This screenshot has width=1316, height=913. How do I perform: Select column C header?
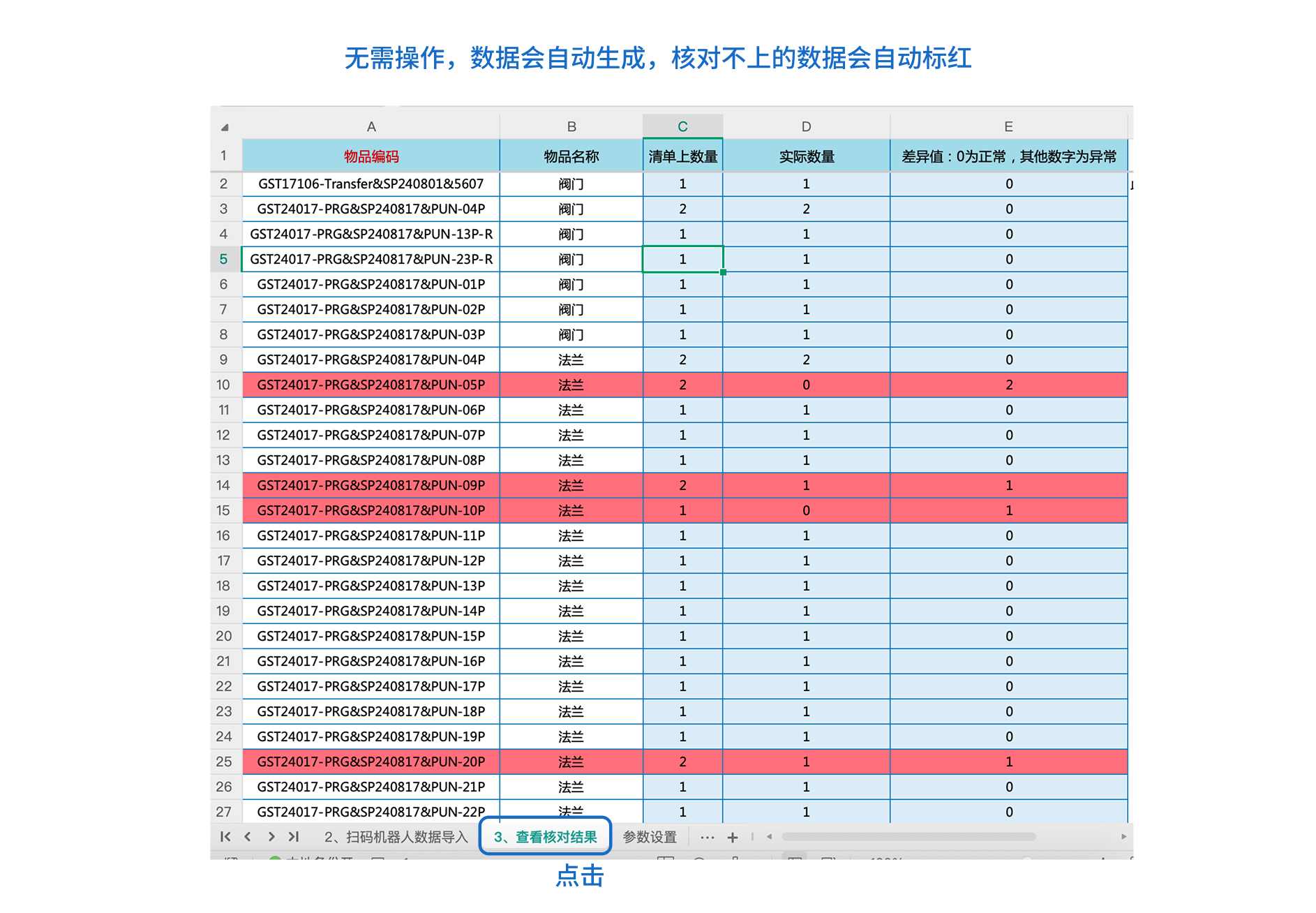(x=682, y=127)
